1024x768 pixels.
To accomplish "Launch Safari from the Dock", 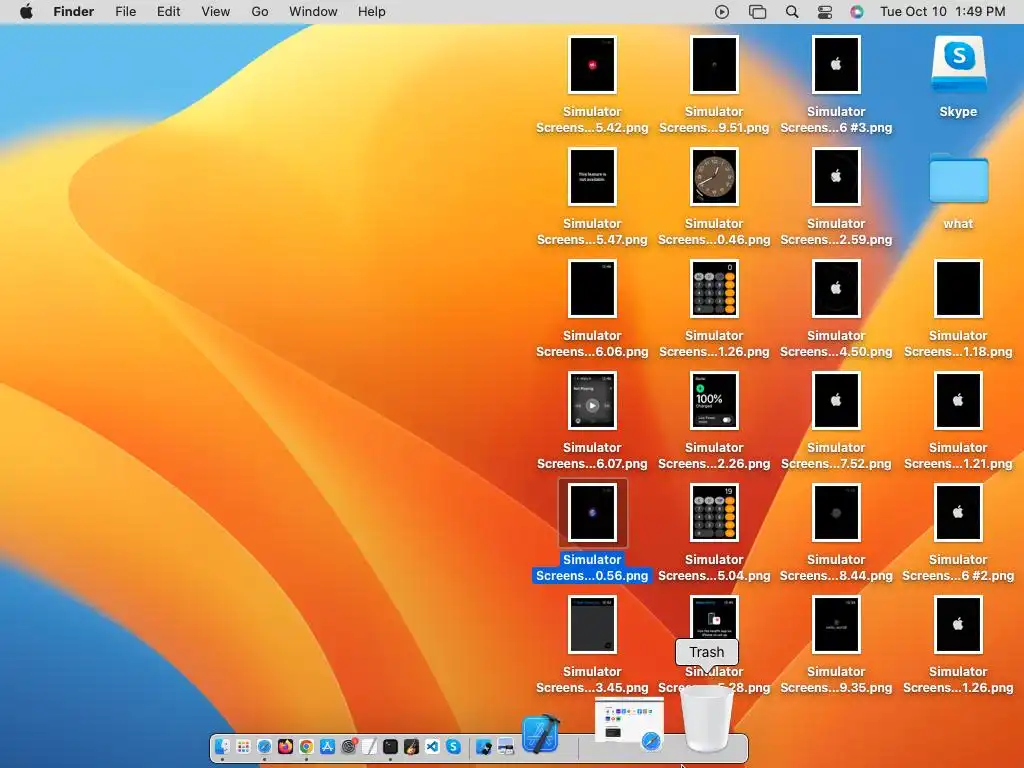I will coord(264,746).
